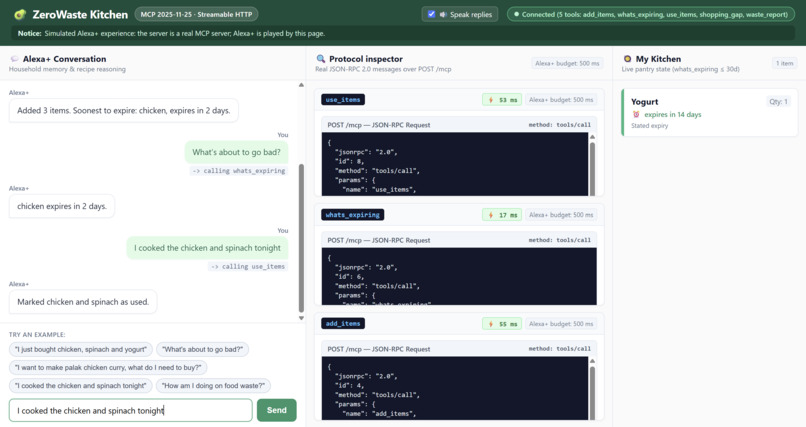Image resolution: width=806 pixels, height=427 pixels.
Task: Click the icon beside My Kitchen heading
Action: point(627,59)
